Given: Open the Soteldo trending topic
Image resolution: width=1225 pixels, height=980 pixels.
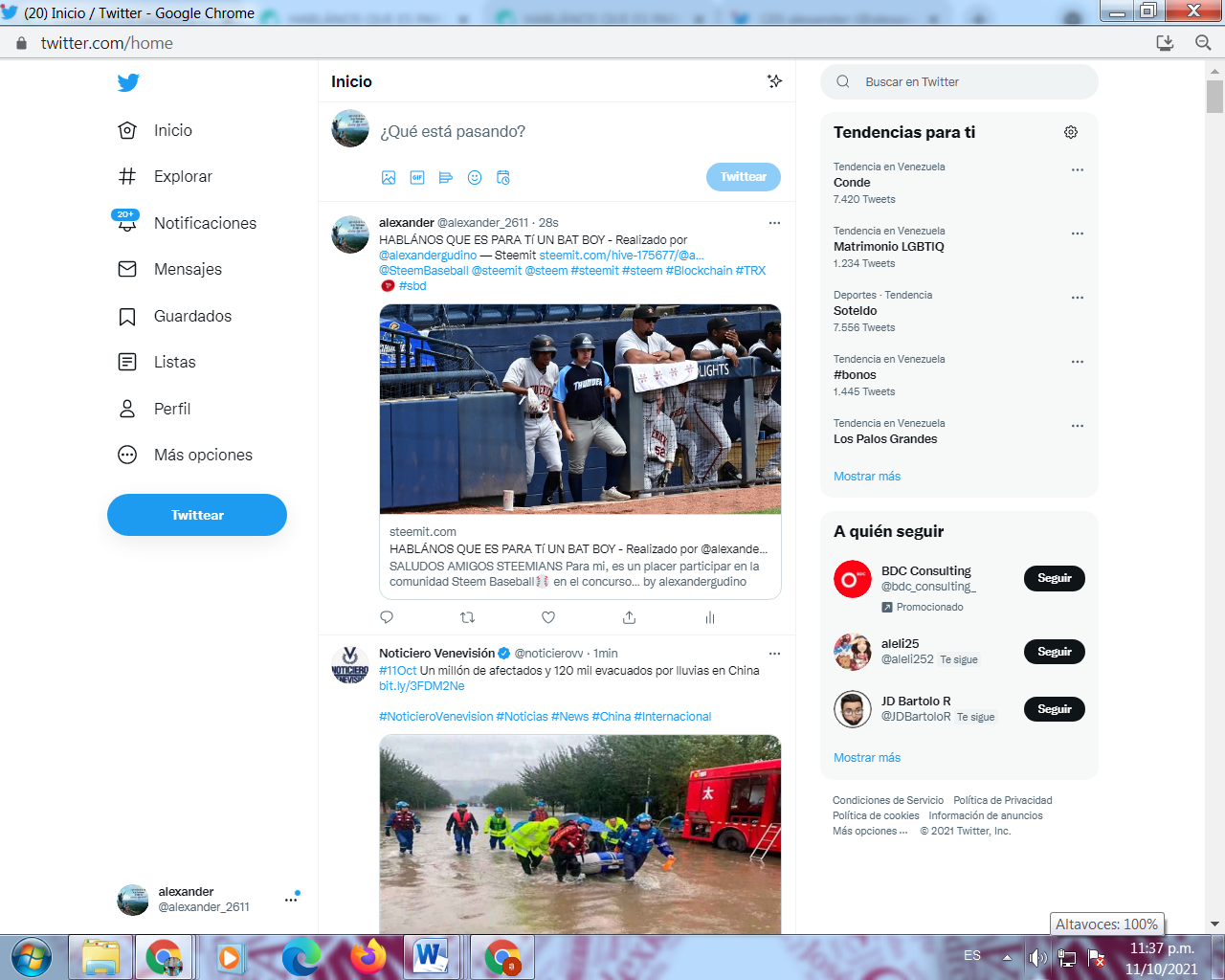Looking at the screenshot, I should coord(856,311).
